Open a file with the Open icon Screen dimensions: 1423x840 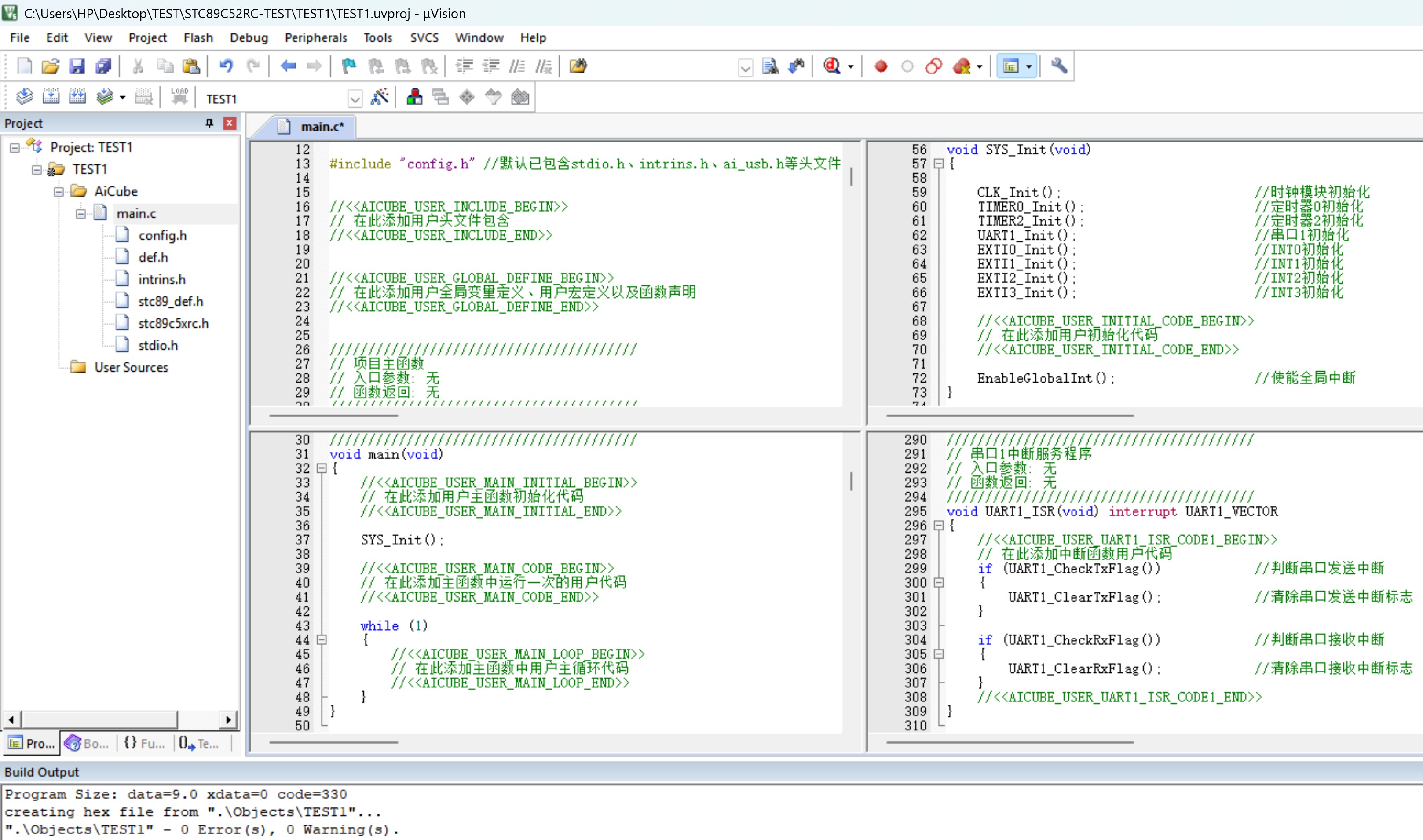pos(51,66)
